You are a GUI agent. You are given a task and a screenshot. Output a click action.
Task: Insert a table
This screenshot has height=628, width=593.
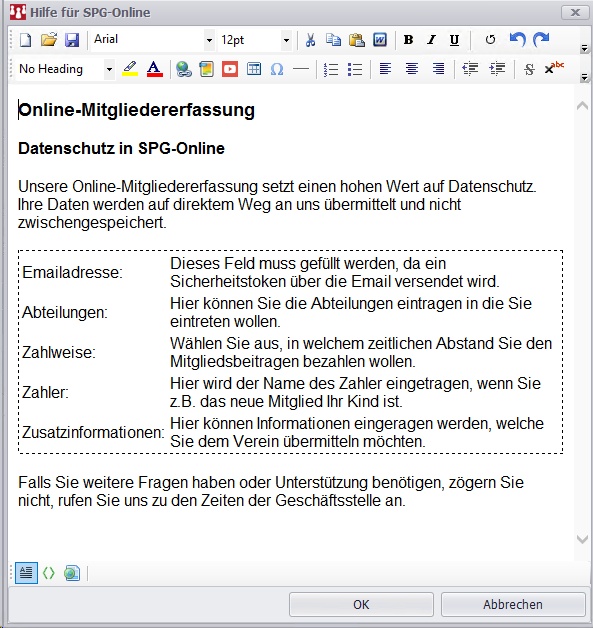tap(254, 69)
